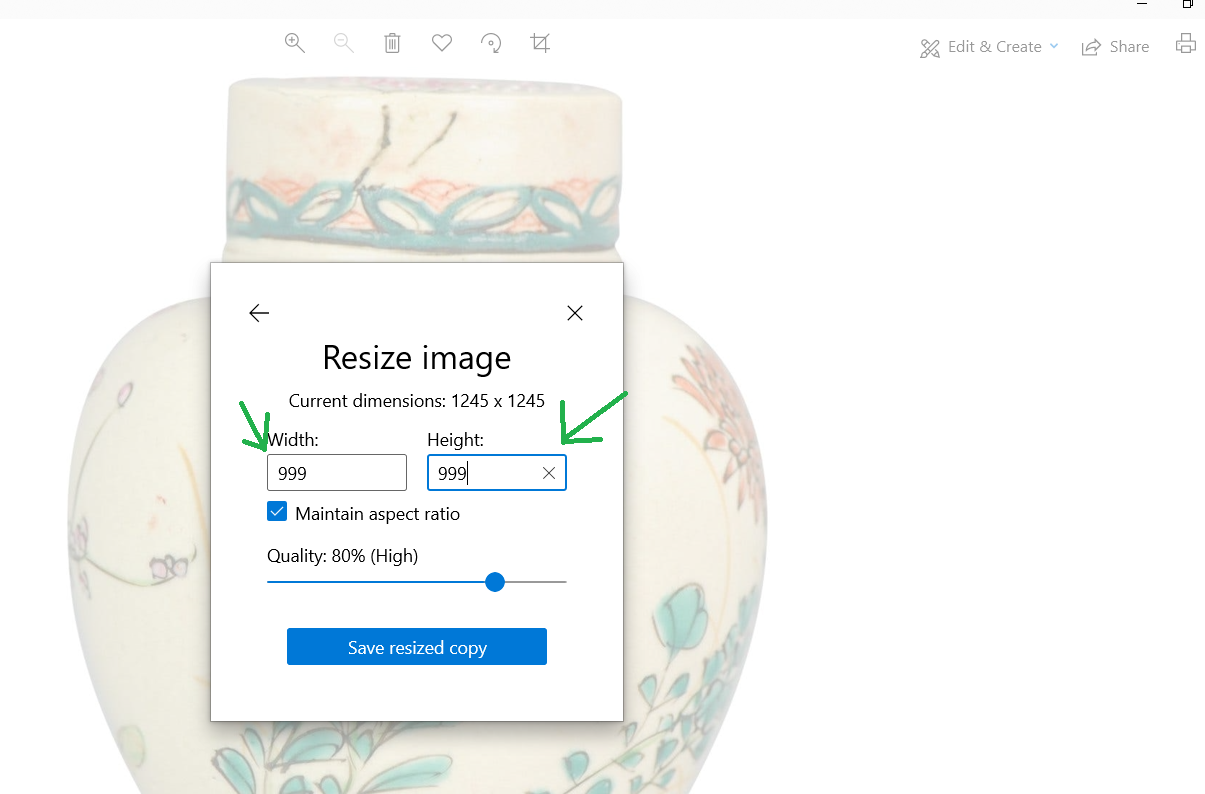
Task: Click the chevron next to Edit & Create
Action: point(1054,46)
